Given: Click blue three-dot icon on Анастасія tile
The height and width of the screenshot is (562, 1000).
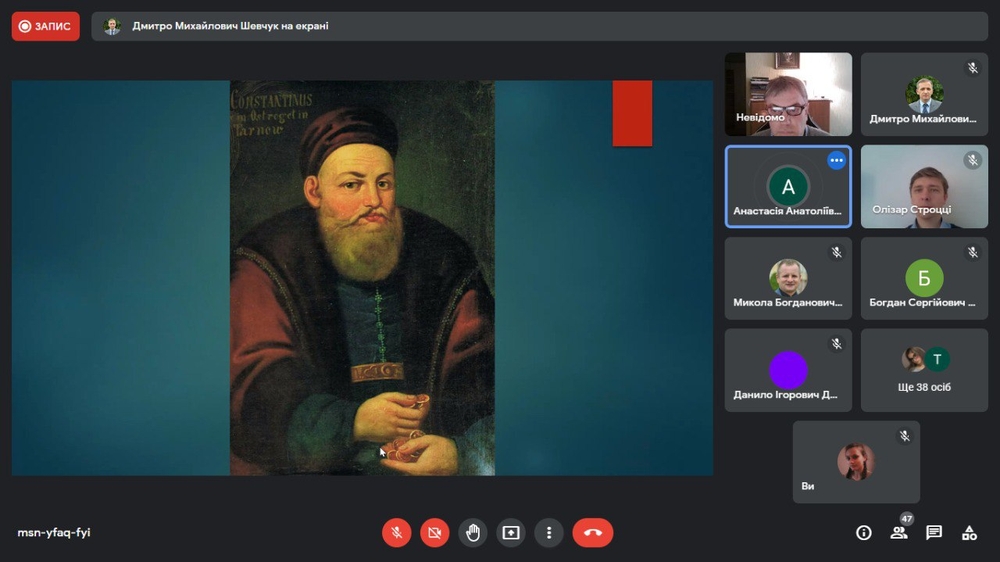Looking at the screenshot, I should point(836,161).
